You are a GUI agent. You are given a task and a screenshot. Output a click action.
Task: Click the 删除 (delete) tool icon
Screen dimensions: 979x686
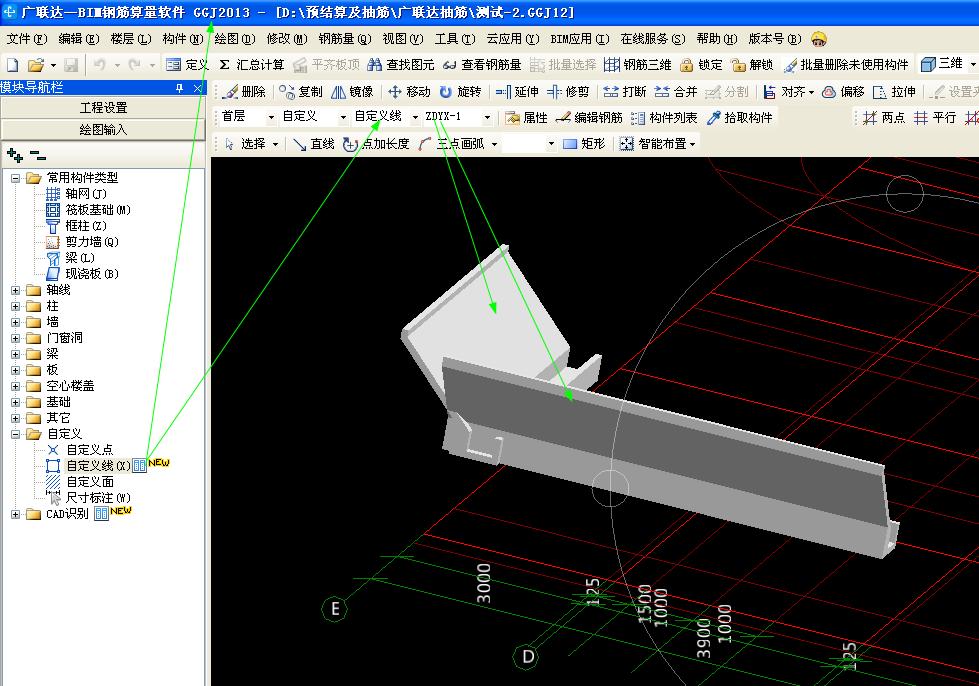coord(229,91)
